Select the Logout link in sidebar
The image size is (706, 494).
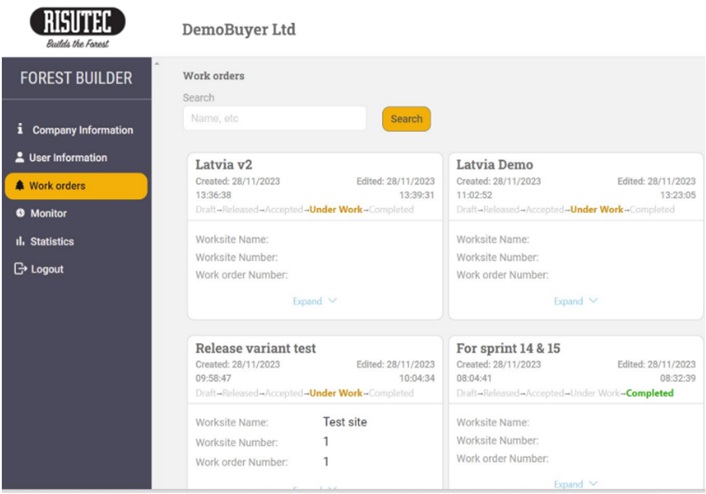click(x=47, y=270)
